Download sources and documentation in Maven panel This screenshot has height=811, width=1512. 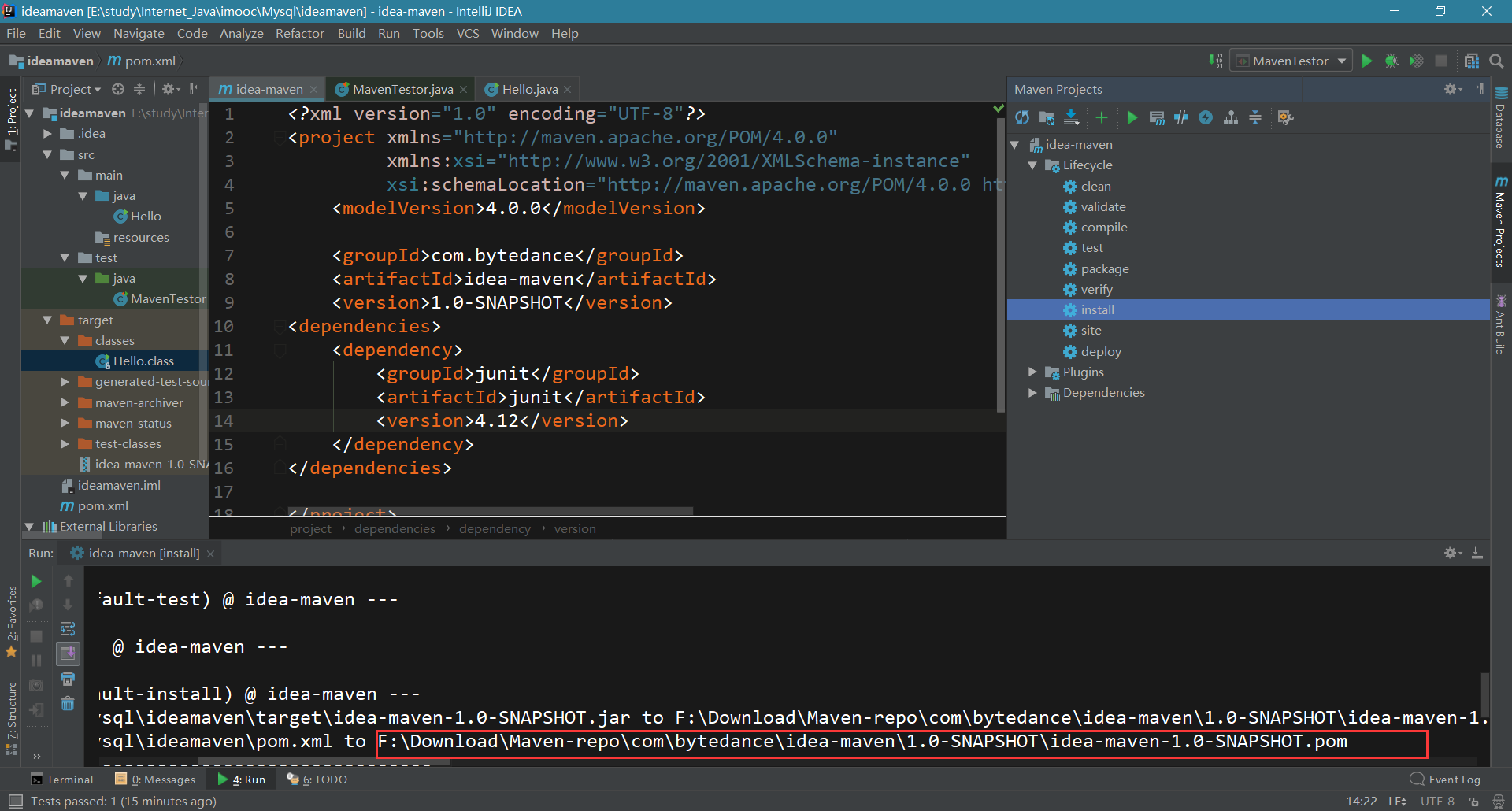[x=1071, y=117]
